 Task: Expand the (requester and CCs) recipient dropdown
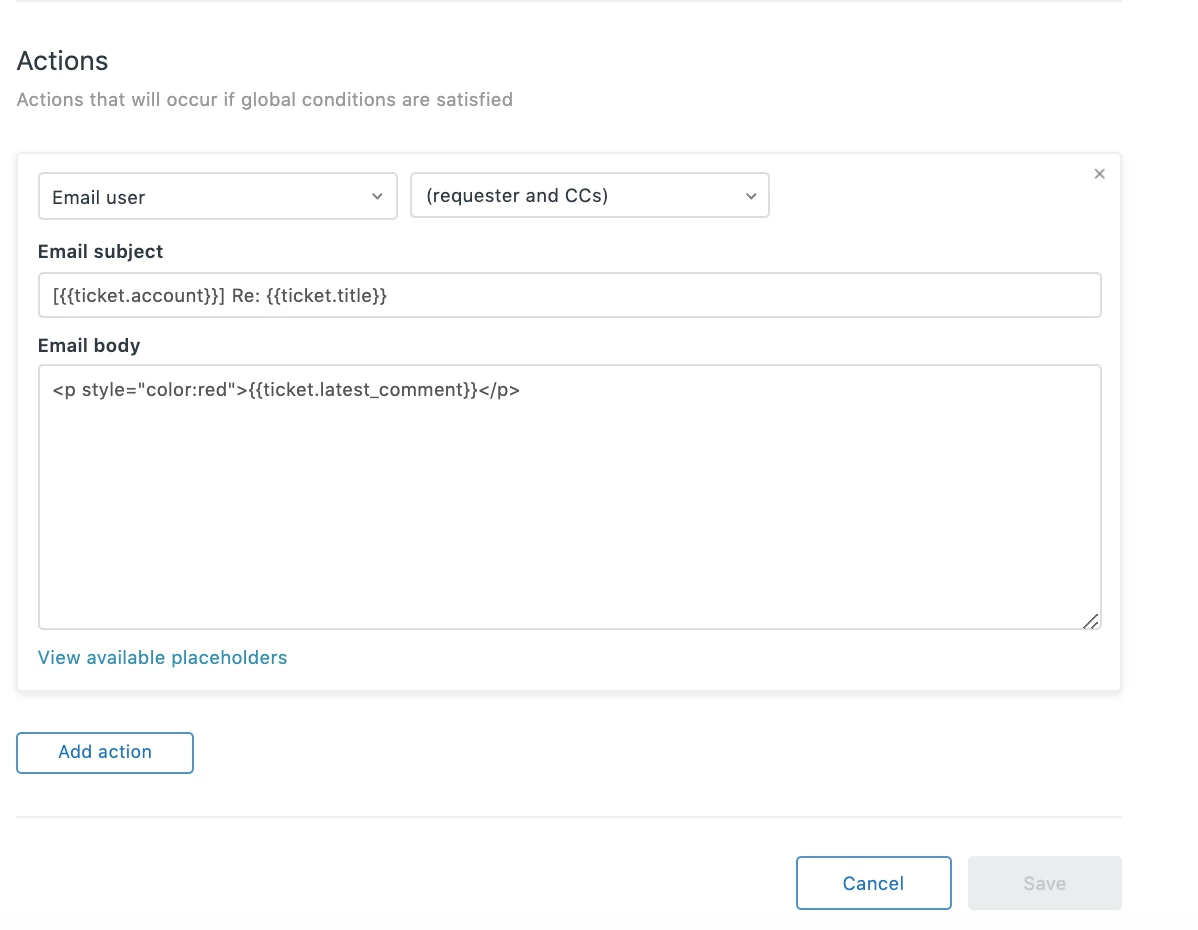[x=589, y=196]
